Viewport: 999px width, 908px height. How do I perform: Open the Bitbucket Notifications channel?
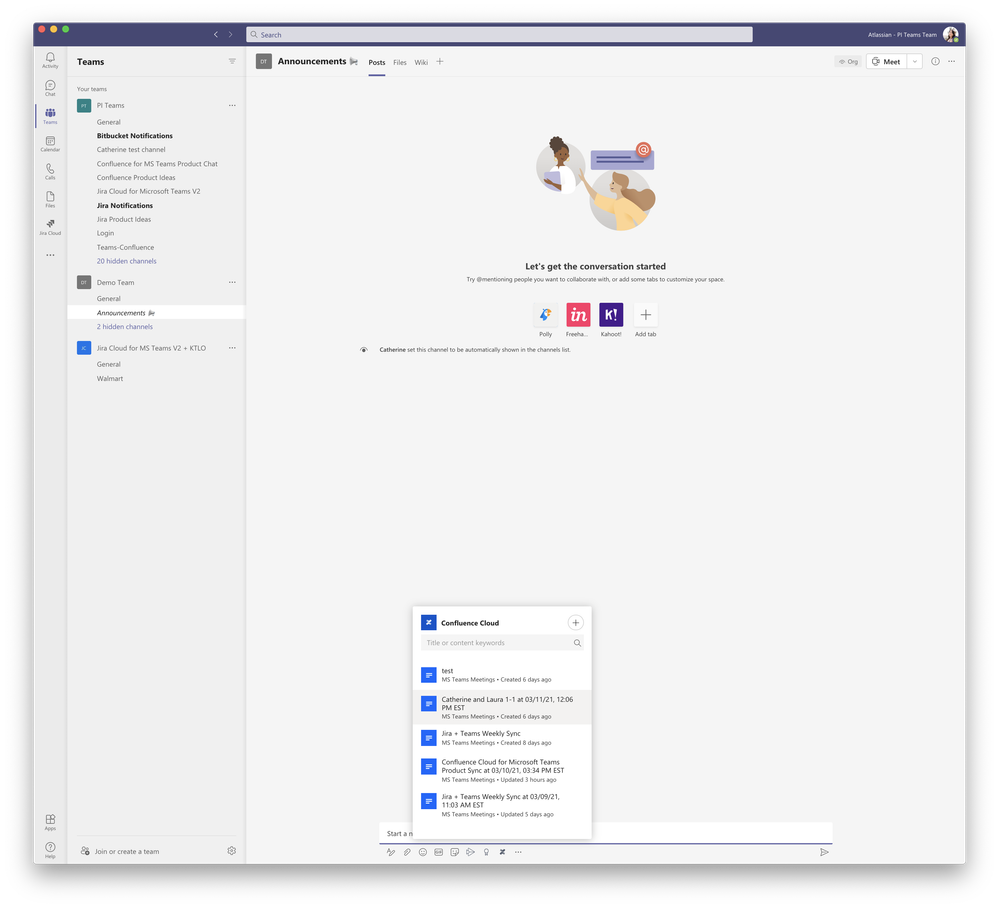pos(134,136)
